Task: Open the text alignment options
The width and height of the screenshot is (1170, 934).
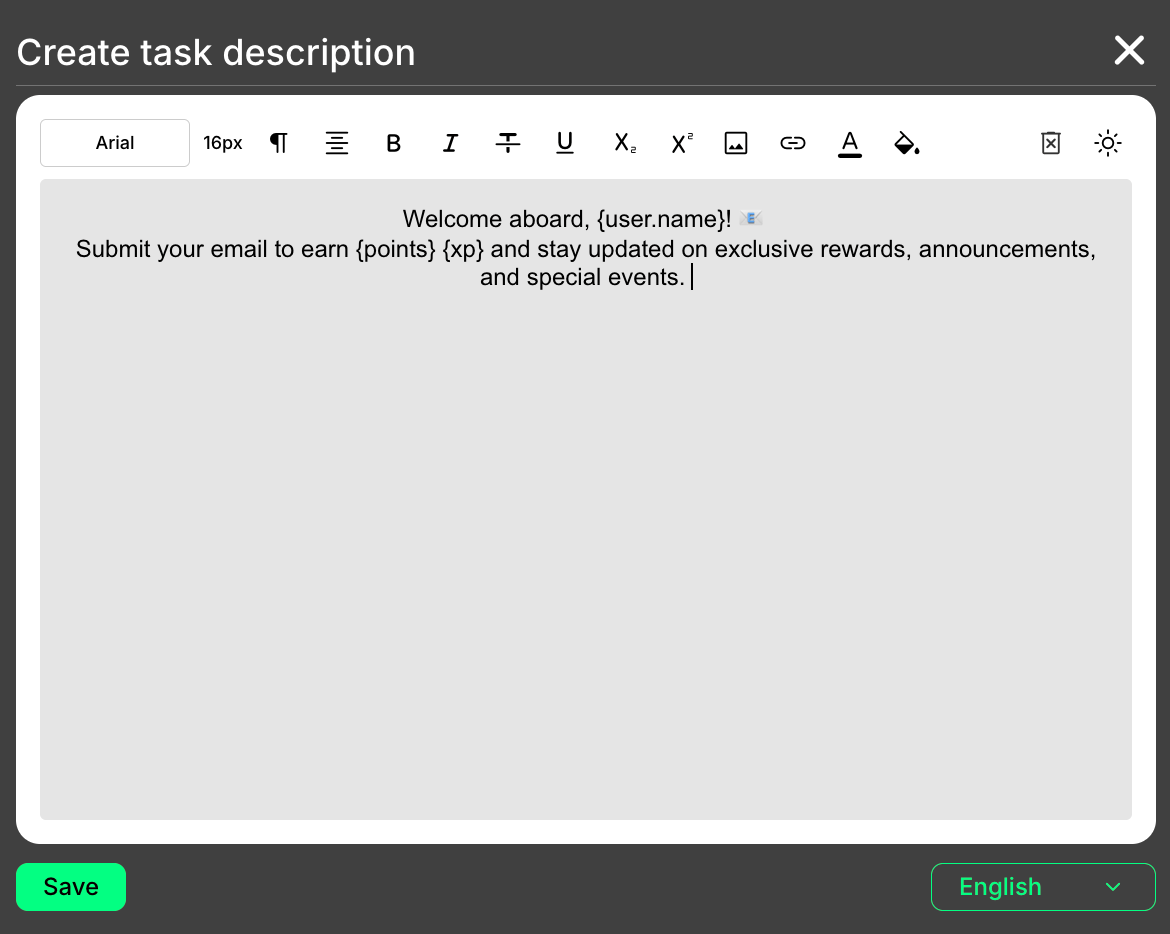Action: coord(337,142)
